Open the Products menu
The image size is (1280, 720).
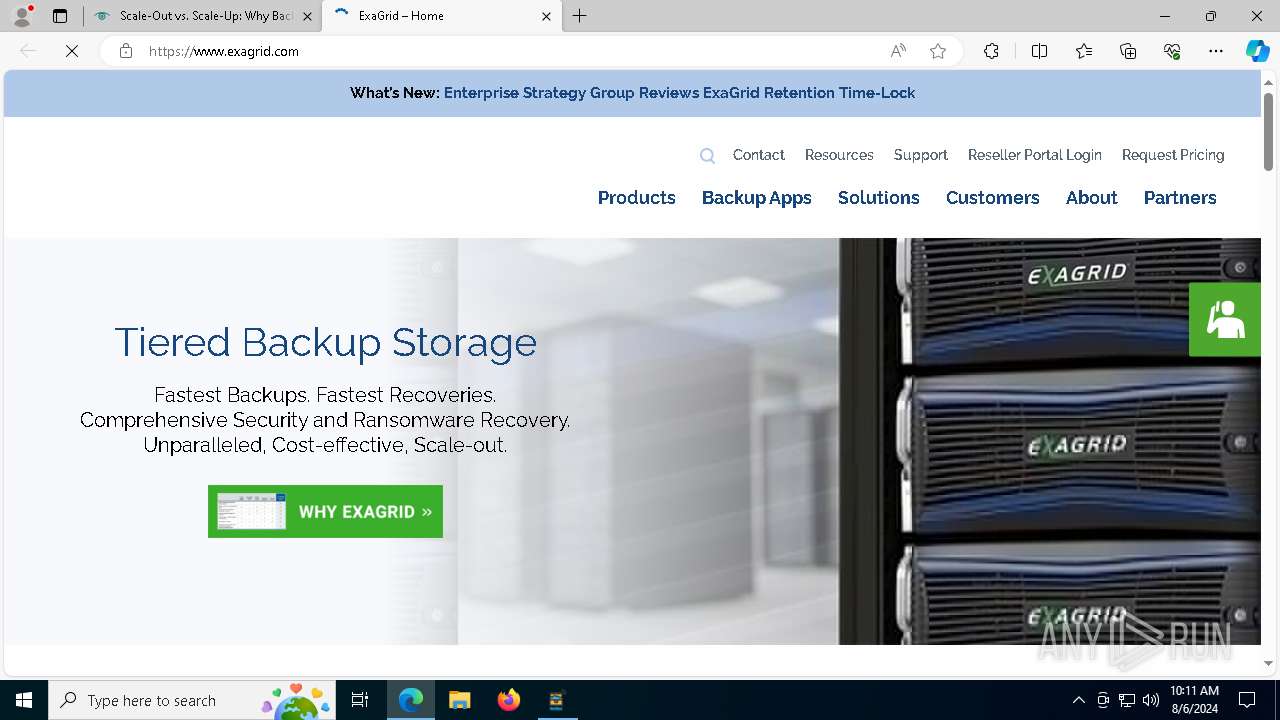coord(637,198)
